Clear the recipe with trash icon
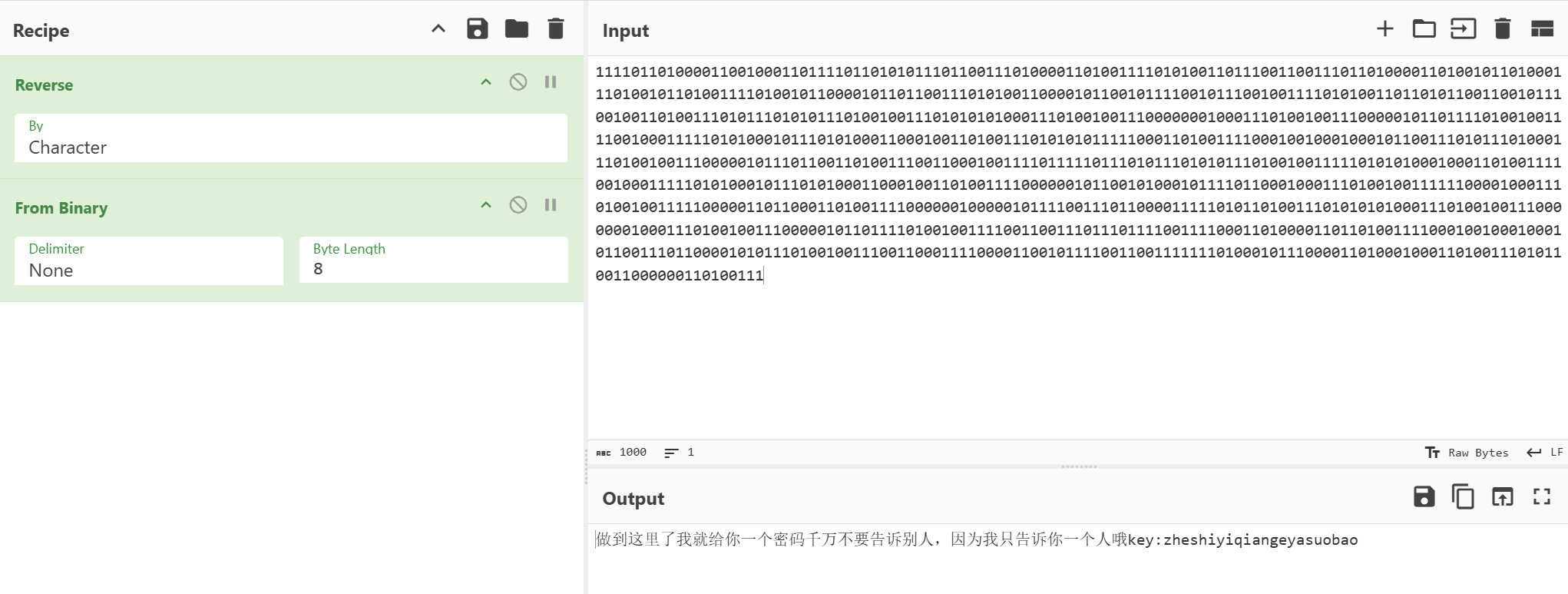This screenshot has width=1568, height=594. tap(556, 29)
